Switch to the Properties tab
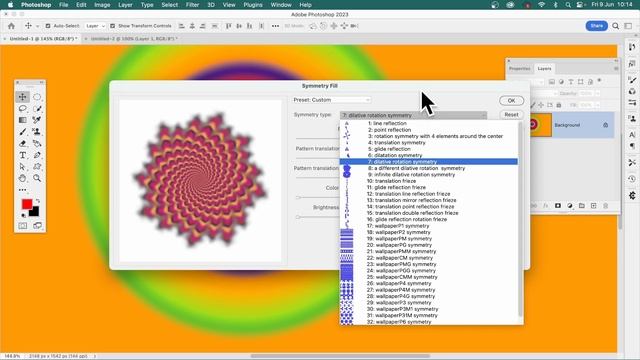 pyautogui.click(x=519, y=69)
